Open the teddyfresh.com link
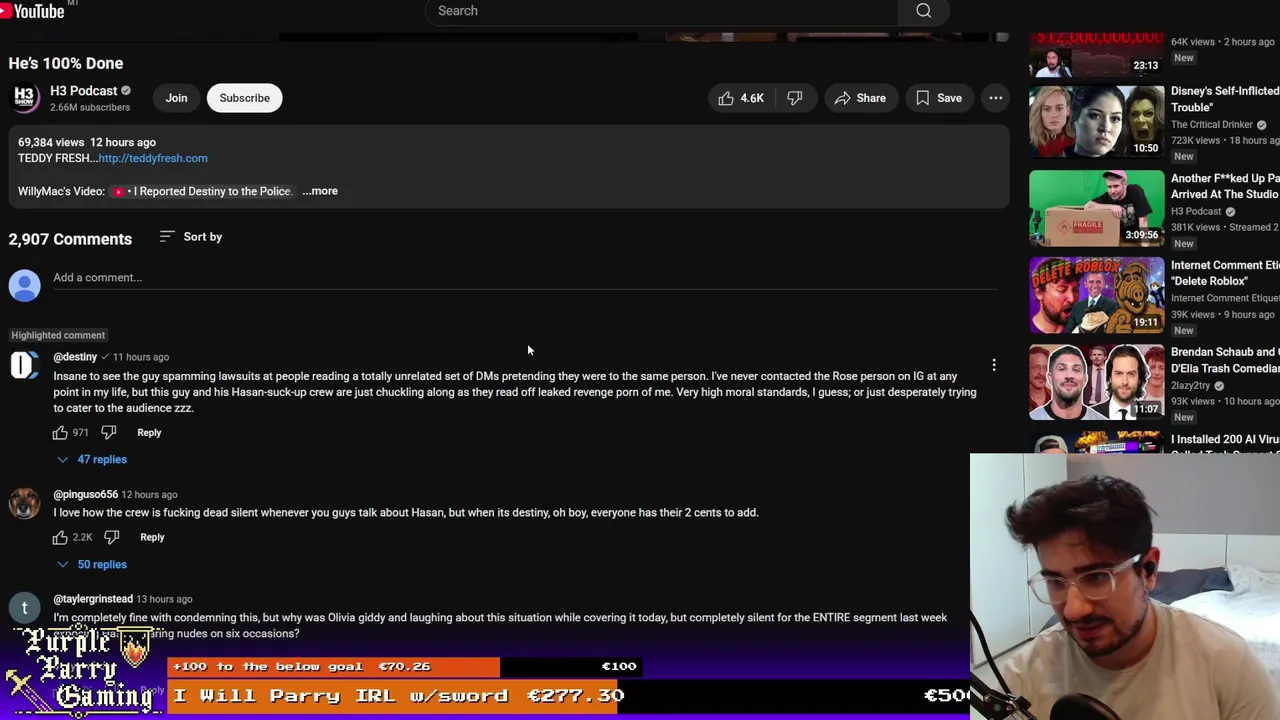This screenshot has width=1280, height=720. (153, 158)
